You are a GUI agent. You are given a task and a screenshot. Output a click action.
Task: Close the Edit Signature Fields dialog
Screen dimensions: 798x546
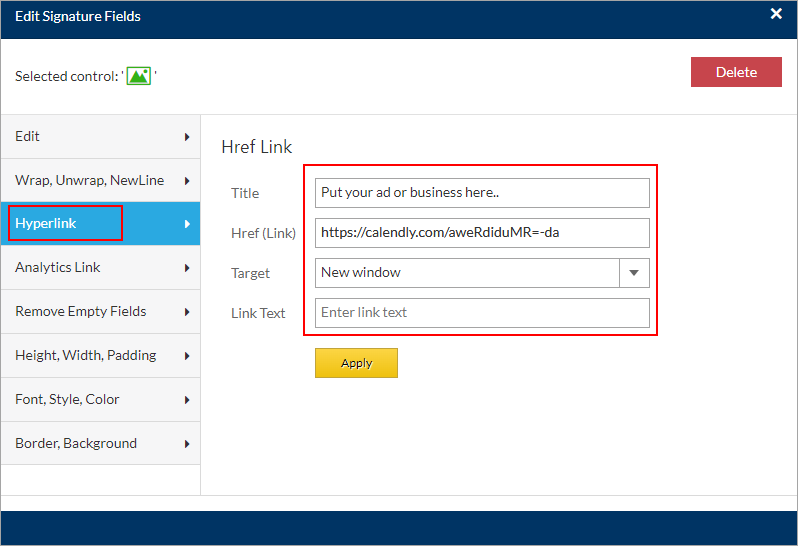[776, 14]
